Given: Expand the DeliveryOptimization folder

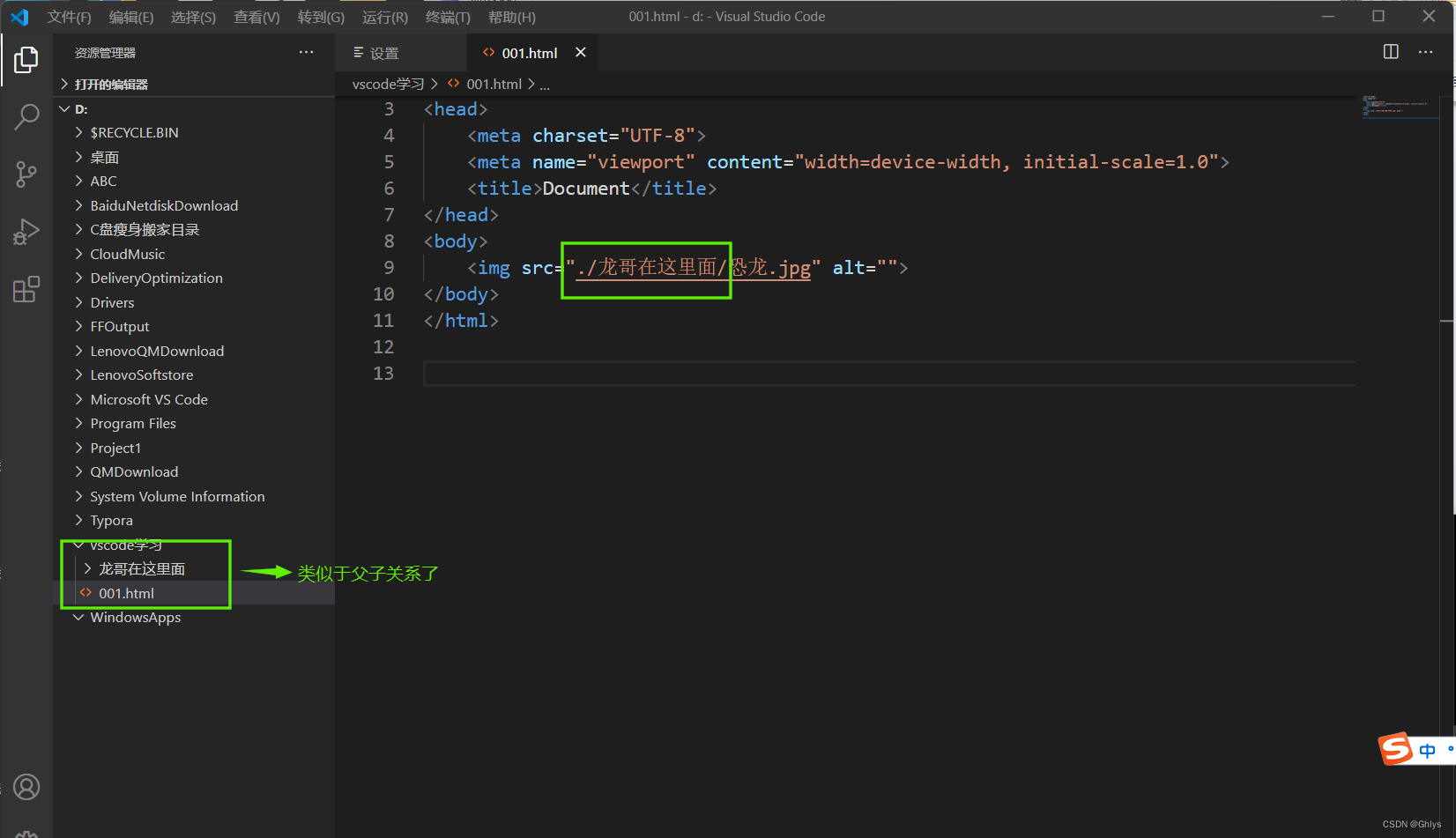Looking at the screenshot, I should click(194, 278).
